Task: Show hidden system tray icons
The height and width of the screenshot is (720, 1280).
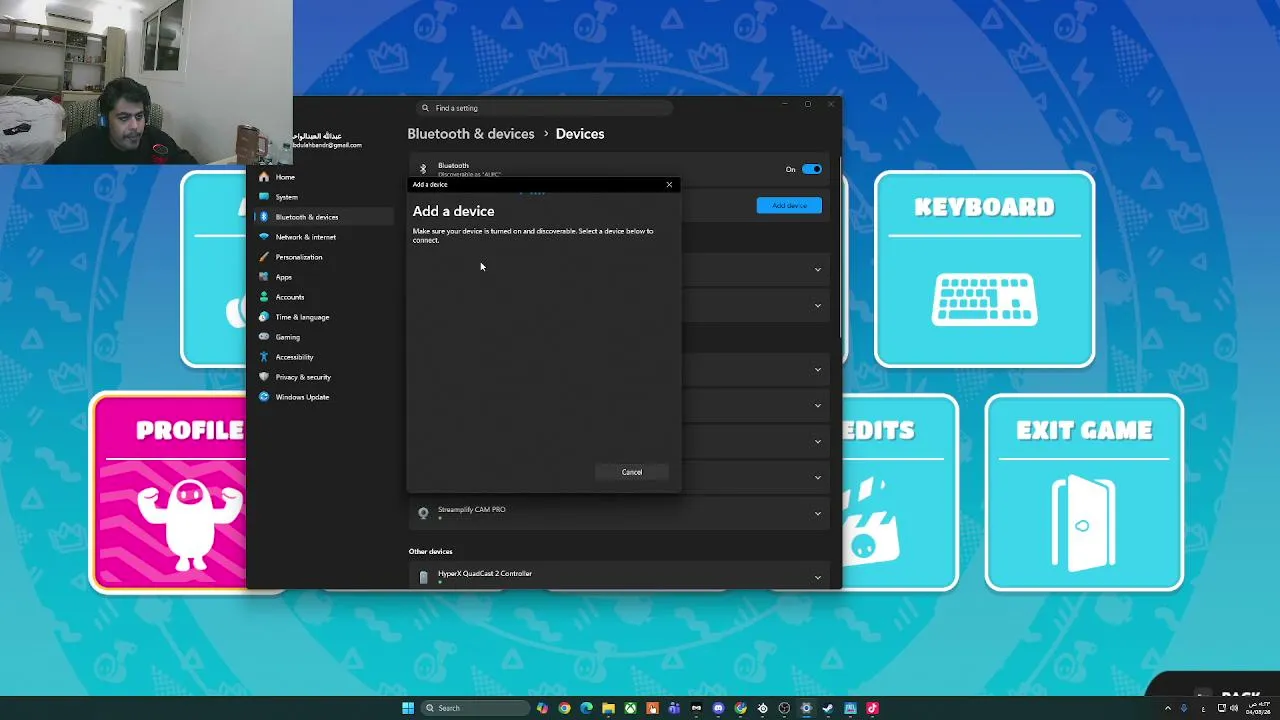Action: [1167, 708]
